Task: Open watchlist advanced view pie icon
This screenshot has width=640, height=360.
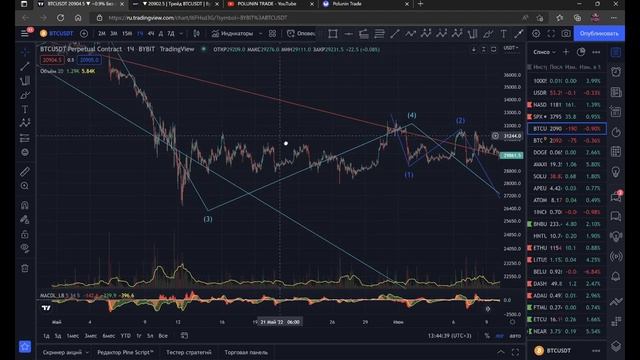Action: (581, 52)
